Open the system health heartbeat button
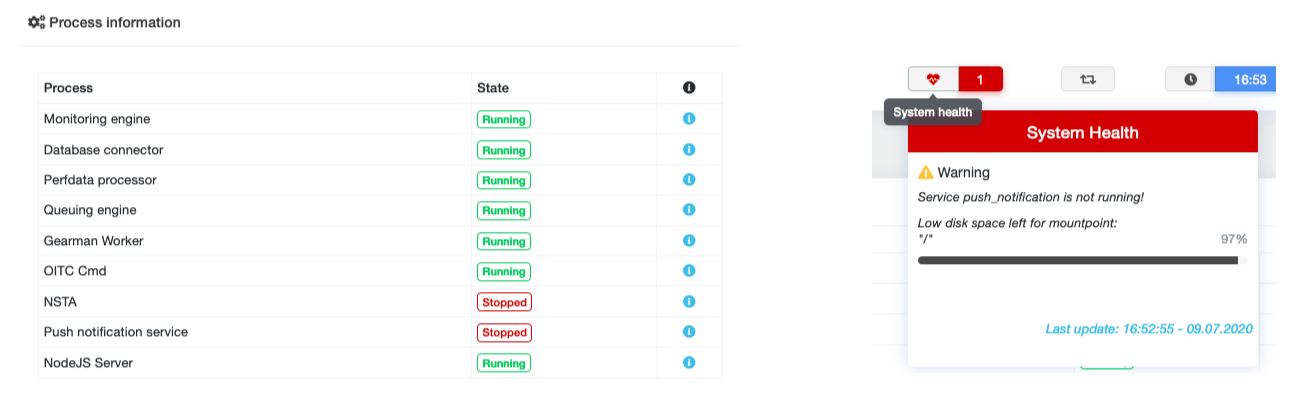Viewport: 1301px width, 402px height. pos(933,79)
